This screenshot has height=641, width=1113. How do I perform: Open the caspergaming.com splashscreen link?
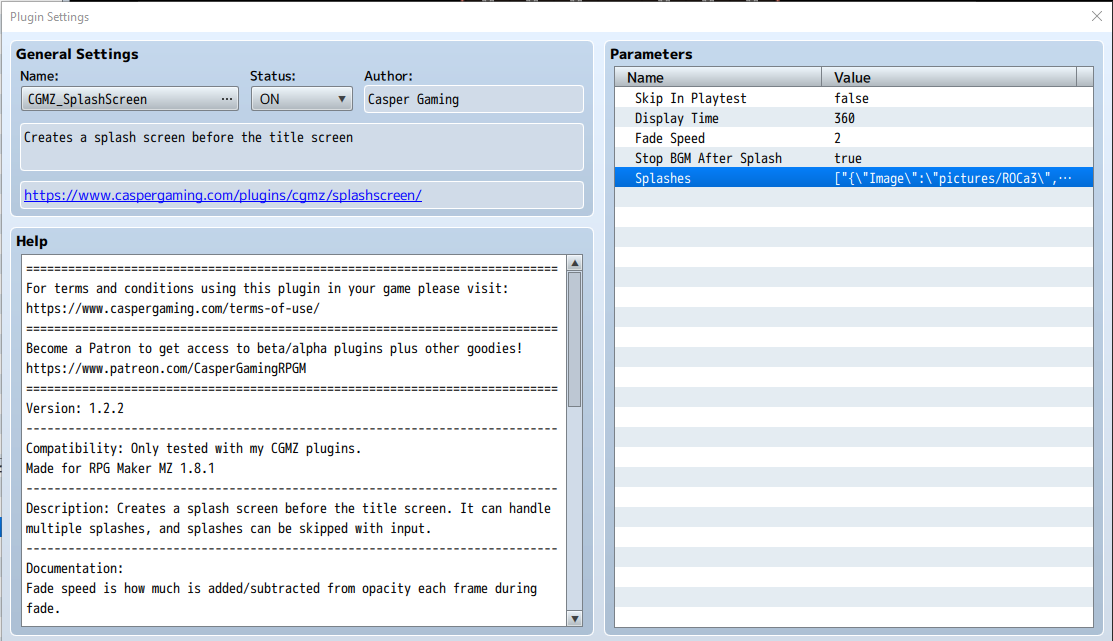223,195
